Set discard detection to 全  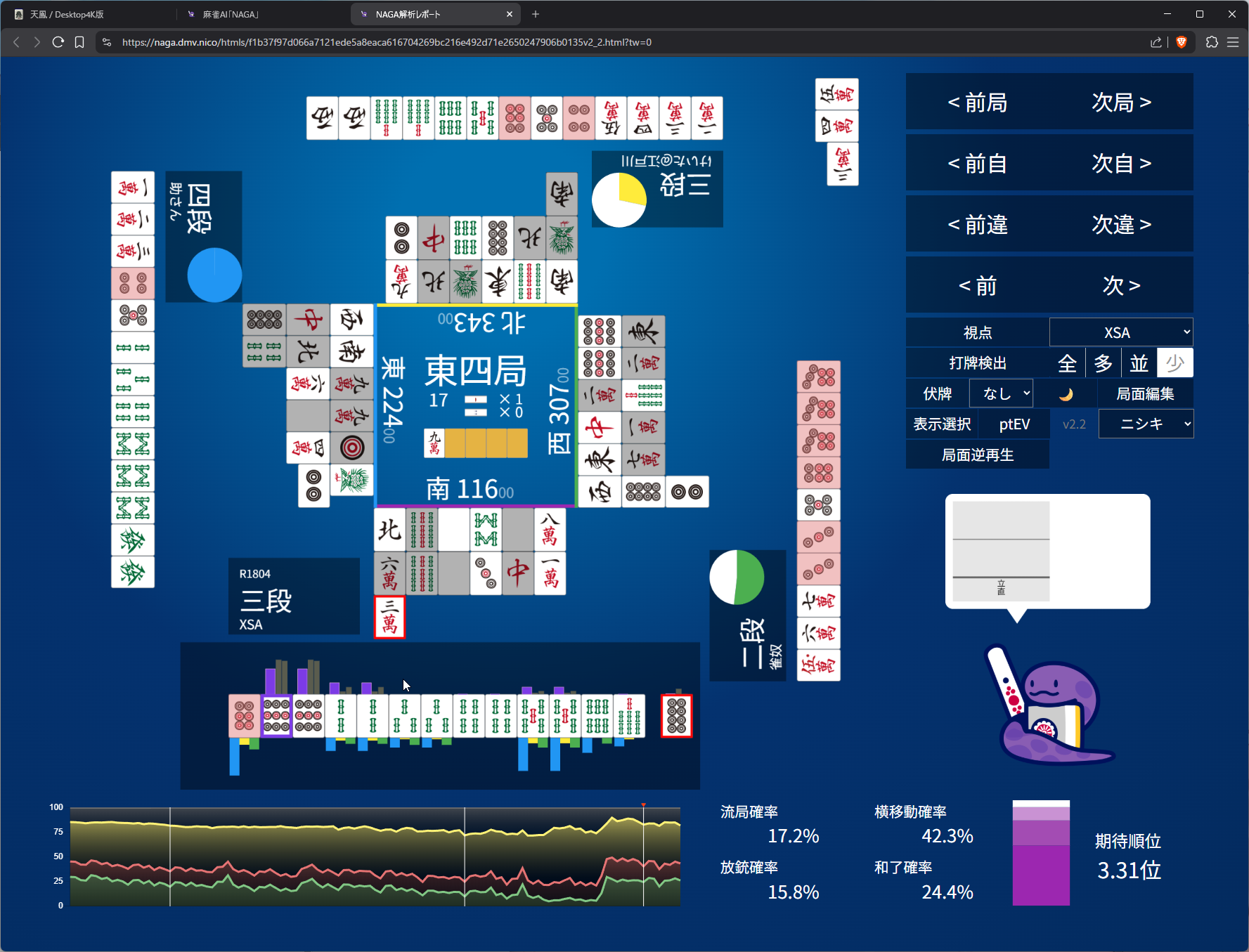tap(1067, 363)
